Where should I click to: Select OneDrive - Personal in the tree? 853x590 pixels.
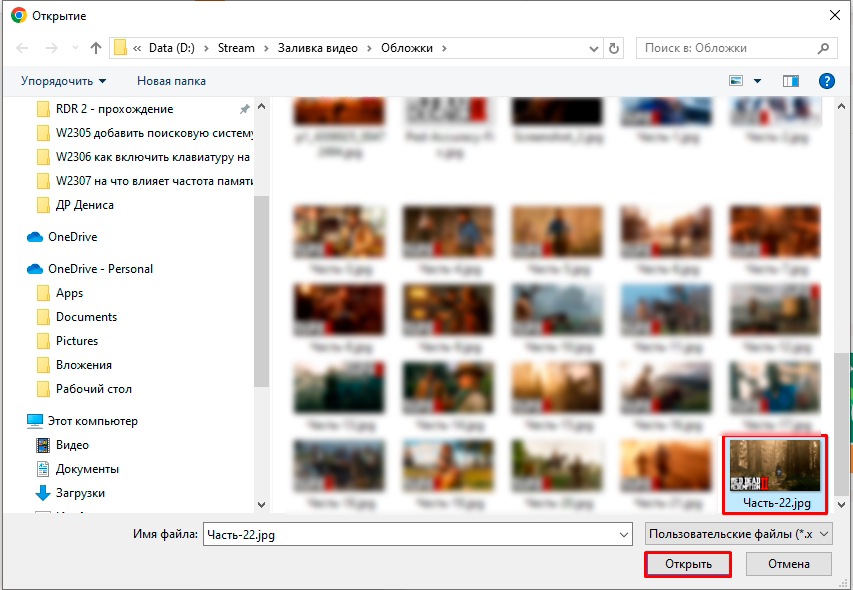100,269
